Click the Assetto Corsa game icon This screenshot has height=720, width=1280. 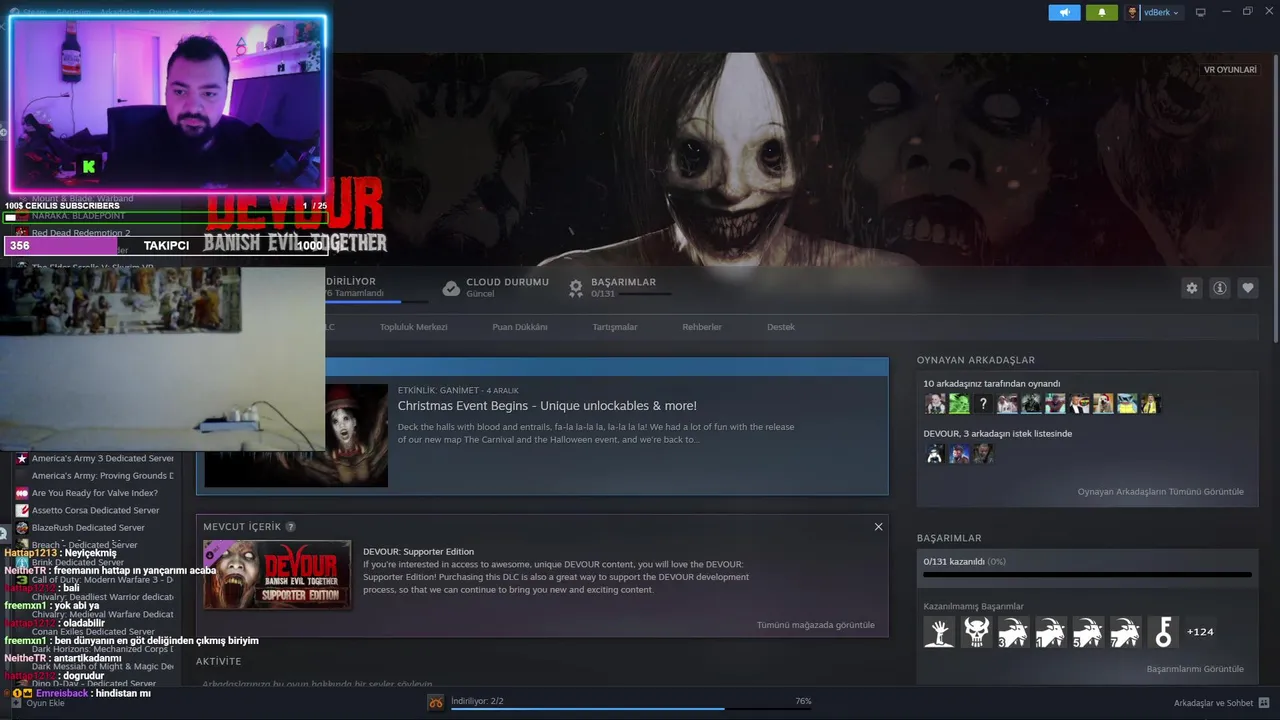click(x=22, y=510)
